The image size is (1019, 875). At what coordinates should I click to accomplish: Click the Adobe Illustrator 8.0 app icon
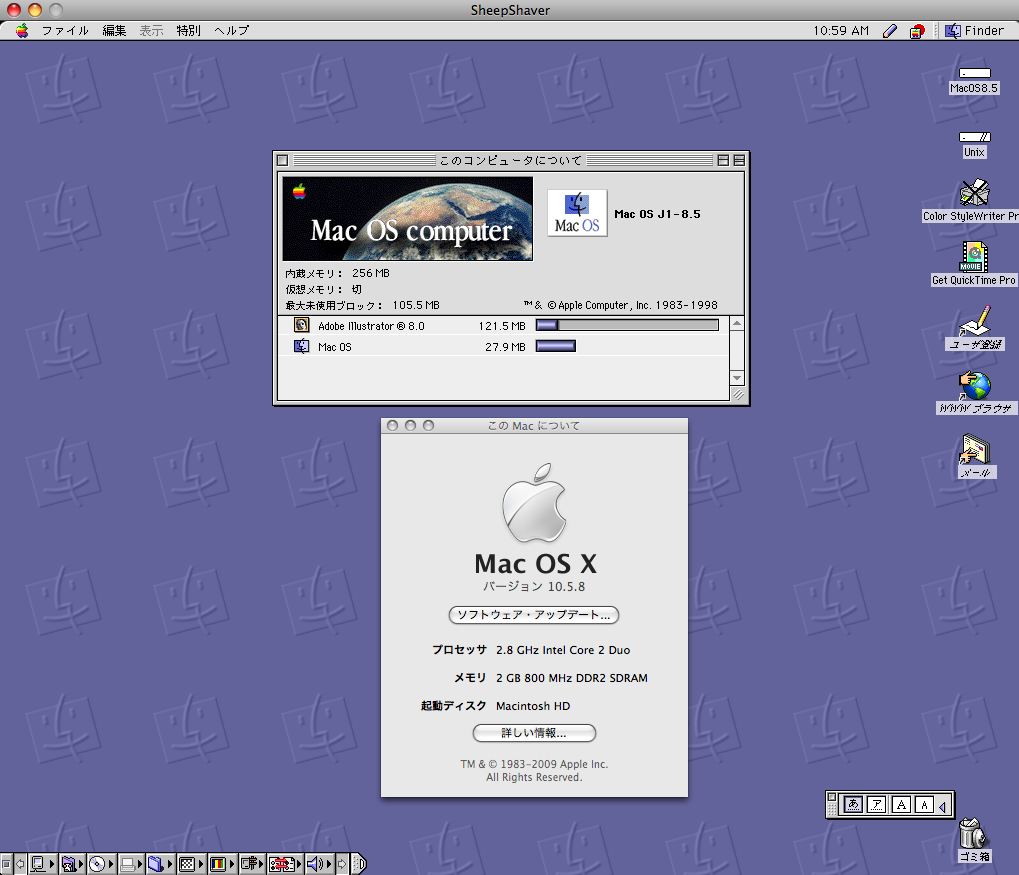click(x=302, y=325)
